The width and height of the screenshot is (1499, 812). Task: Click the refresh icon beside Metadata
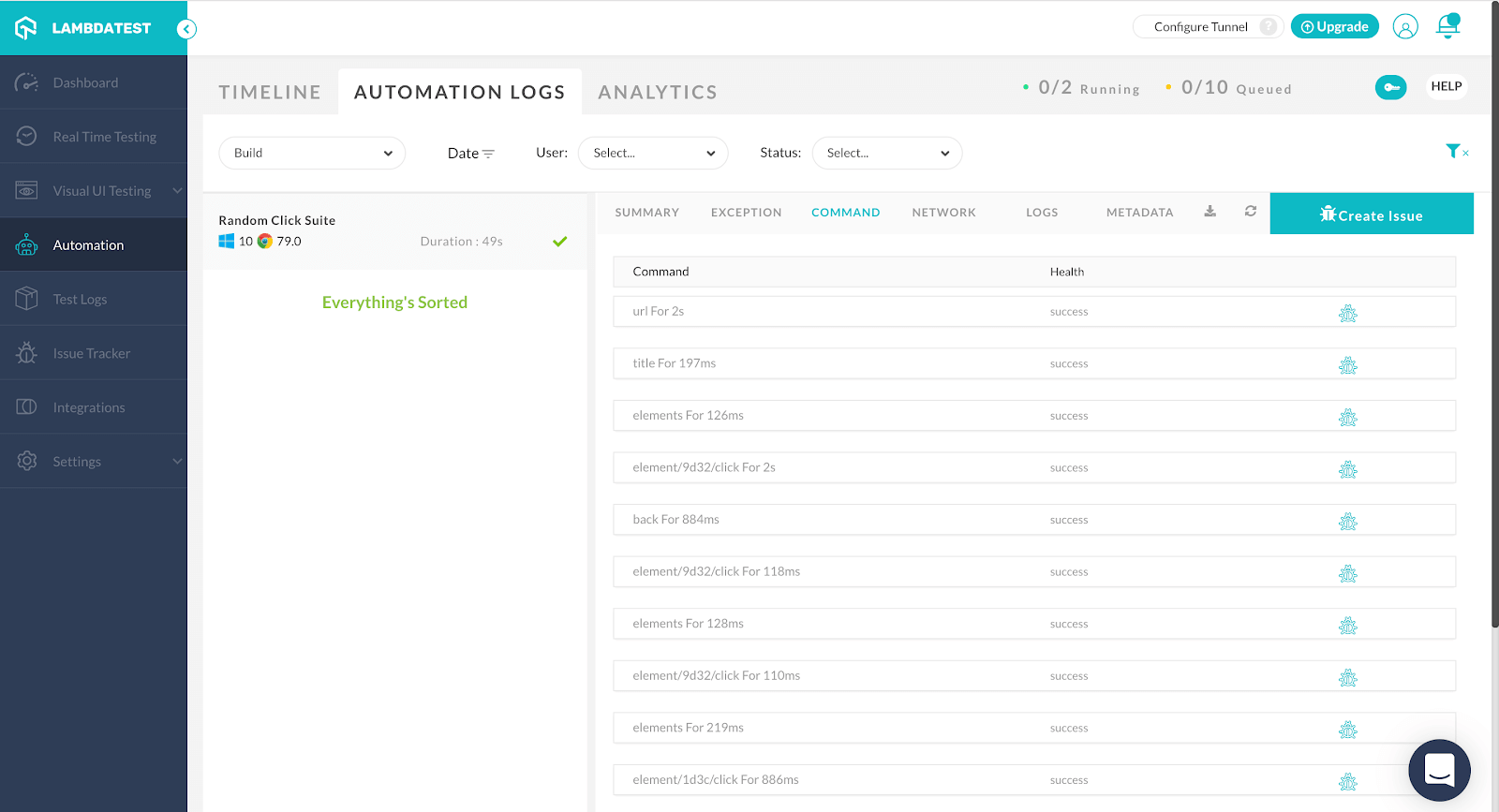pos(1250,212)
